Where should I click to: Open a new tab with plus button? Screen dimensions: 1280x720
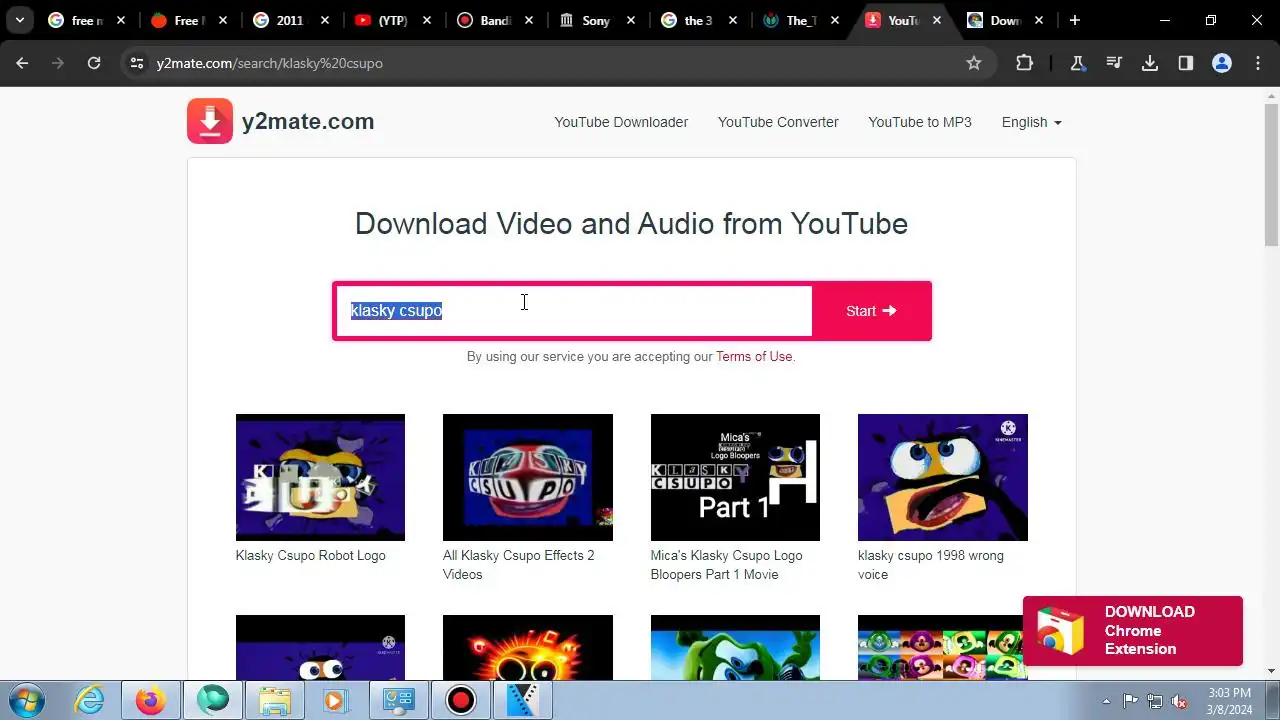click(1074, 20)
